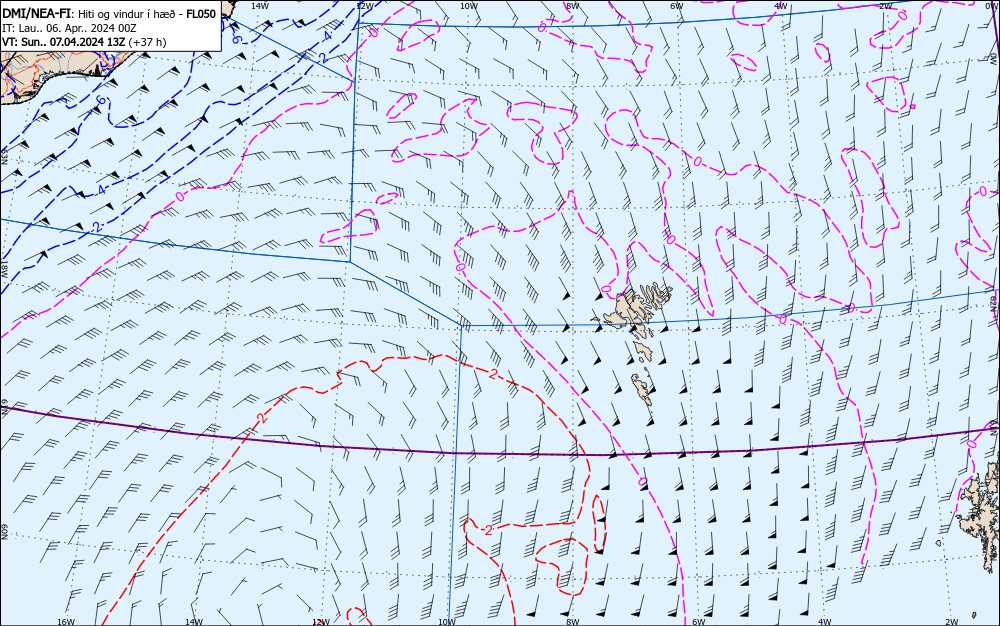Image resolution: width=1000 pixels, height=626 pixels.
Task: Click the "60N" latitude label
Action: click(4, 531)
